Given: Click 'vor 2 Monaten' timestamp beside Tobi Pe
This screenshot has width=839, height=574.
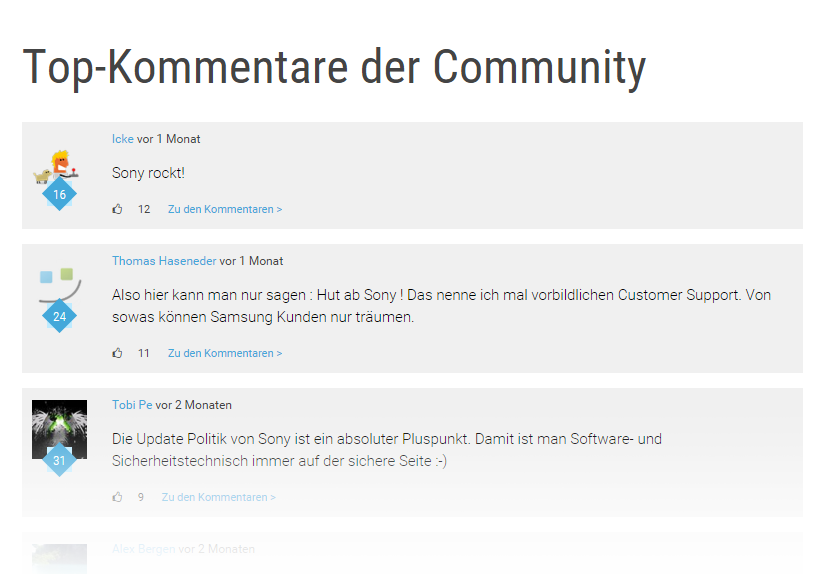Looking at the screenshot, I should (194, 405).
